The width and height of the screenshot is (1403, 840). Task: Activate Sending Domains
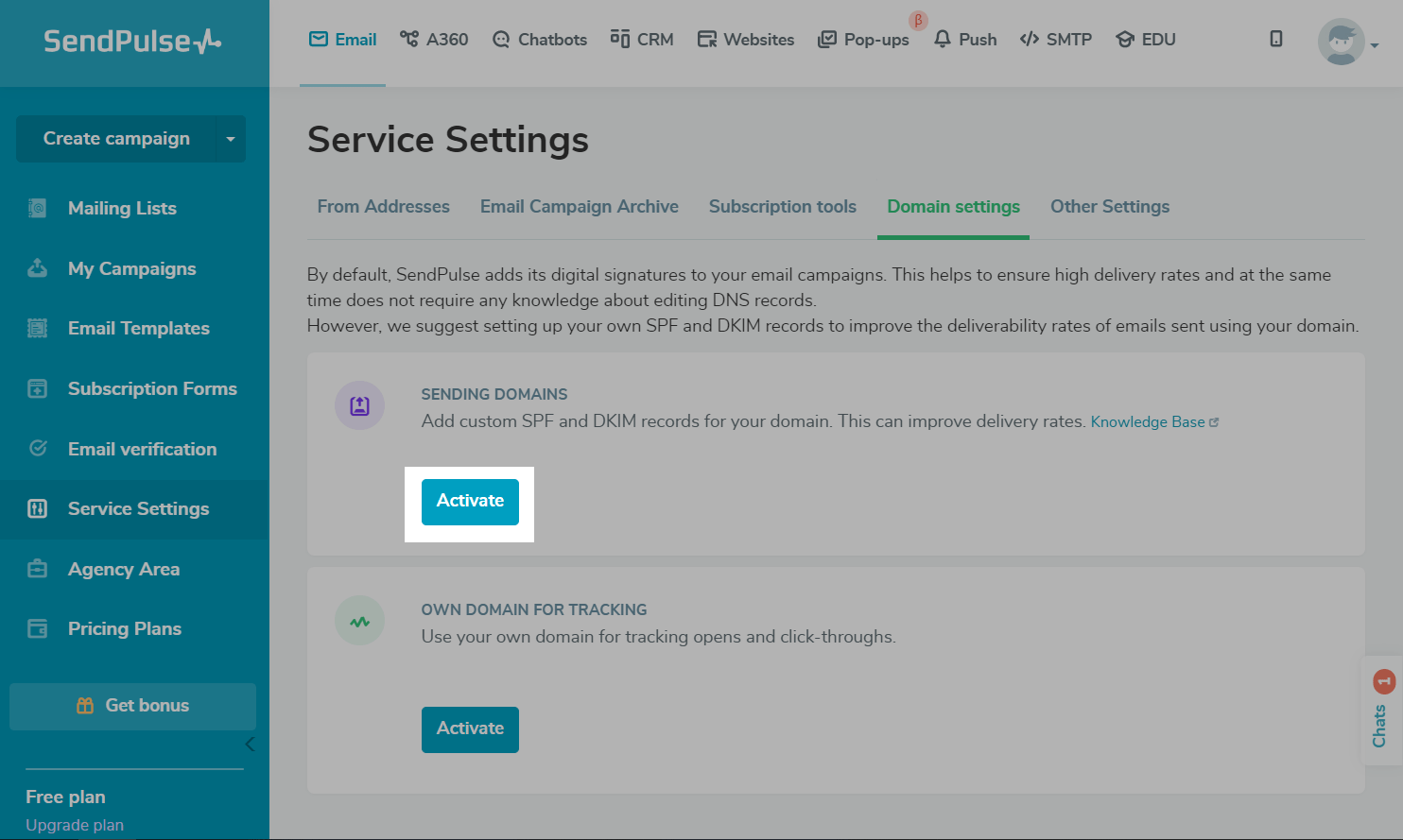470,501
